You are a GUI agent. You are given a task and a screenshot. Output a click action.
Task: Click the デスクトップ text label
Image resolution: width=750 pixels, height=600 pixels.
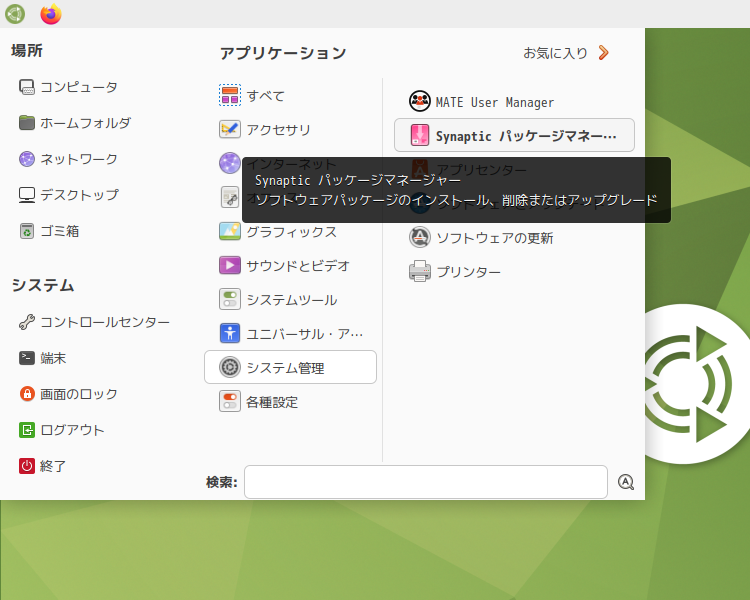79,195
